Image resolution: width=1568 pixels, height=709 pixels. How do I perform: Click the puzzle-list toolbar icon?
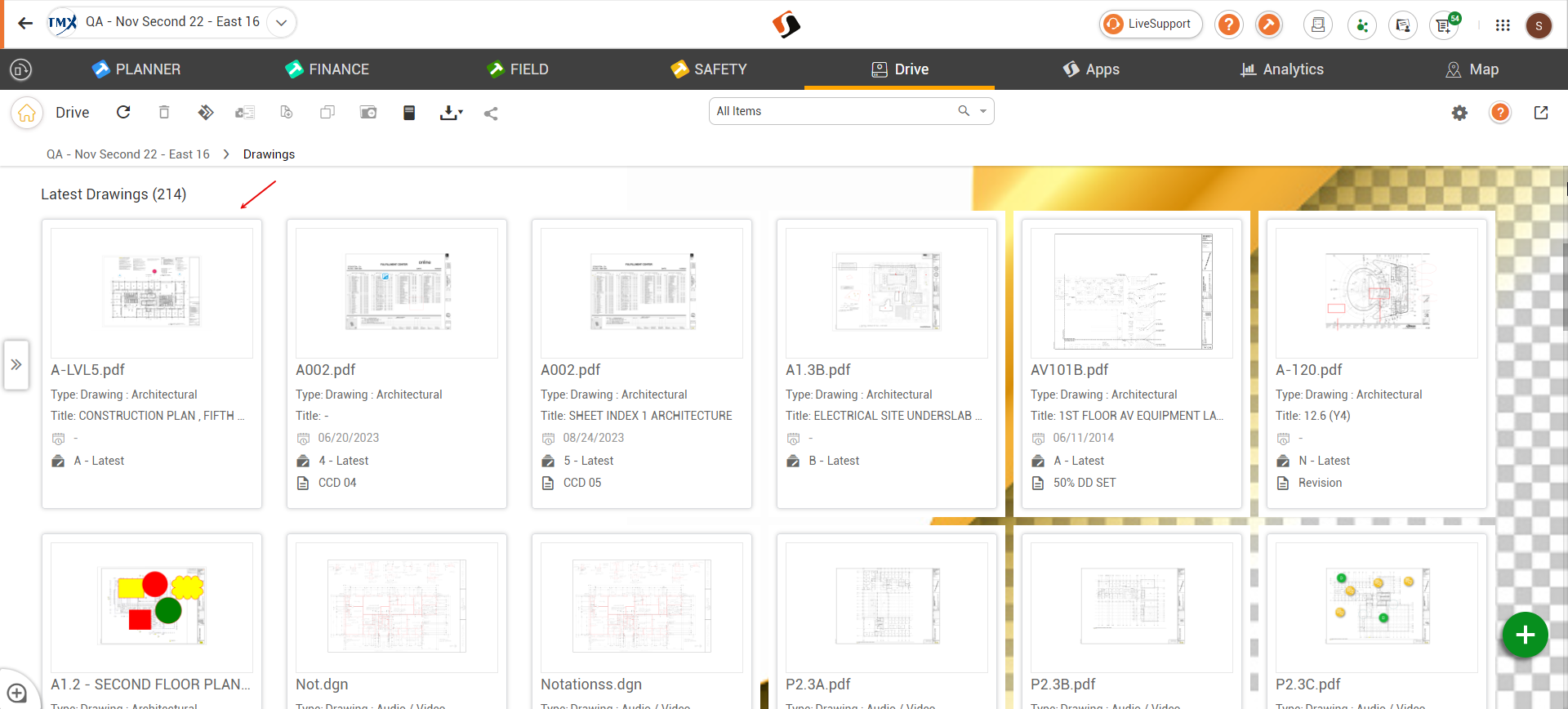(x=245, y=113)
